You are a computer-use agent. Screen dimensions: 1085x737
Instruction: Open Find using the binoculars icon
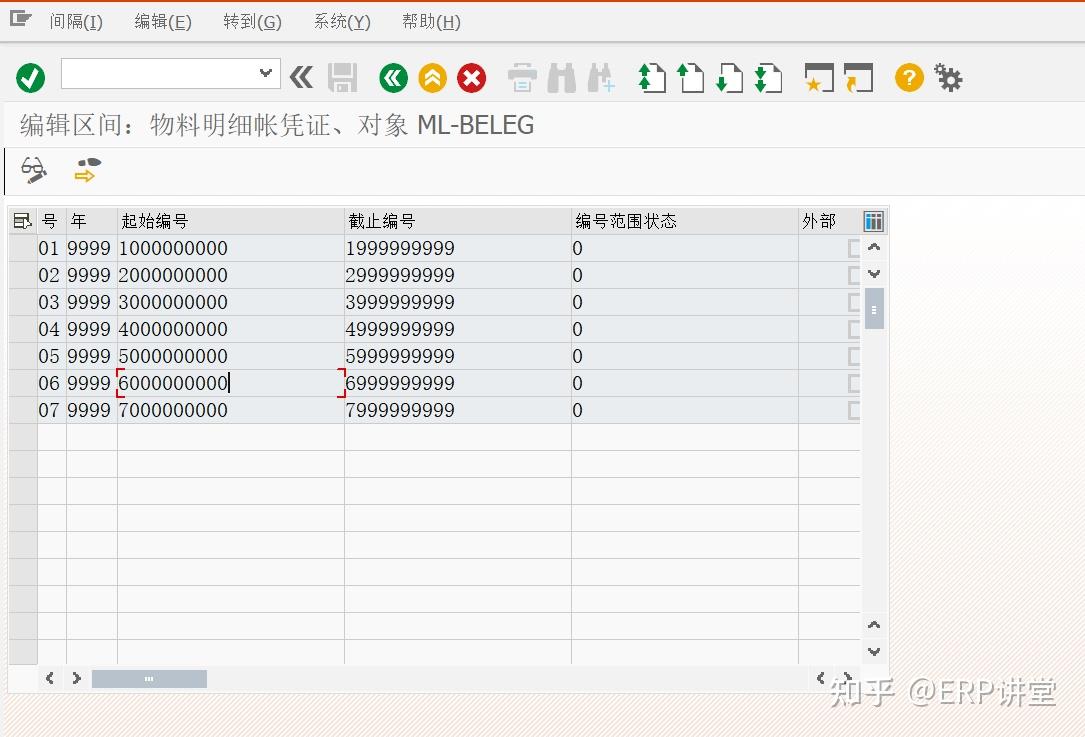[x=561, y=76]
